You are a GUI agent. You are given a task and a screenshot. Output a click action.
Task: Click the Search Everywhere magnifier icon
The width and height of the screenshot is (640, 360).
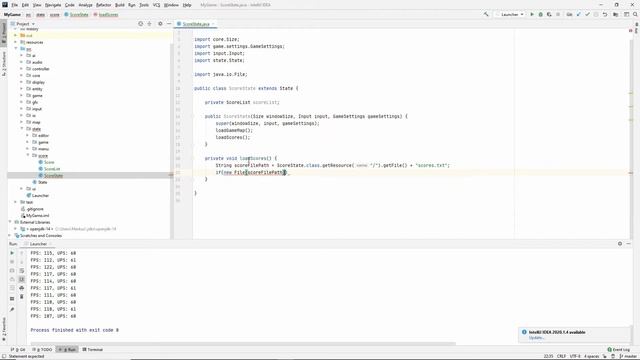point(635,14)
